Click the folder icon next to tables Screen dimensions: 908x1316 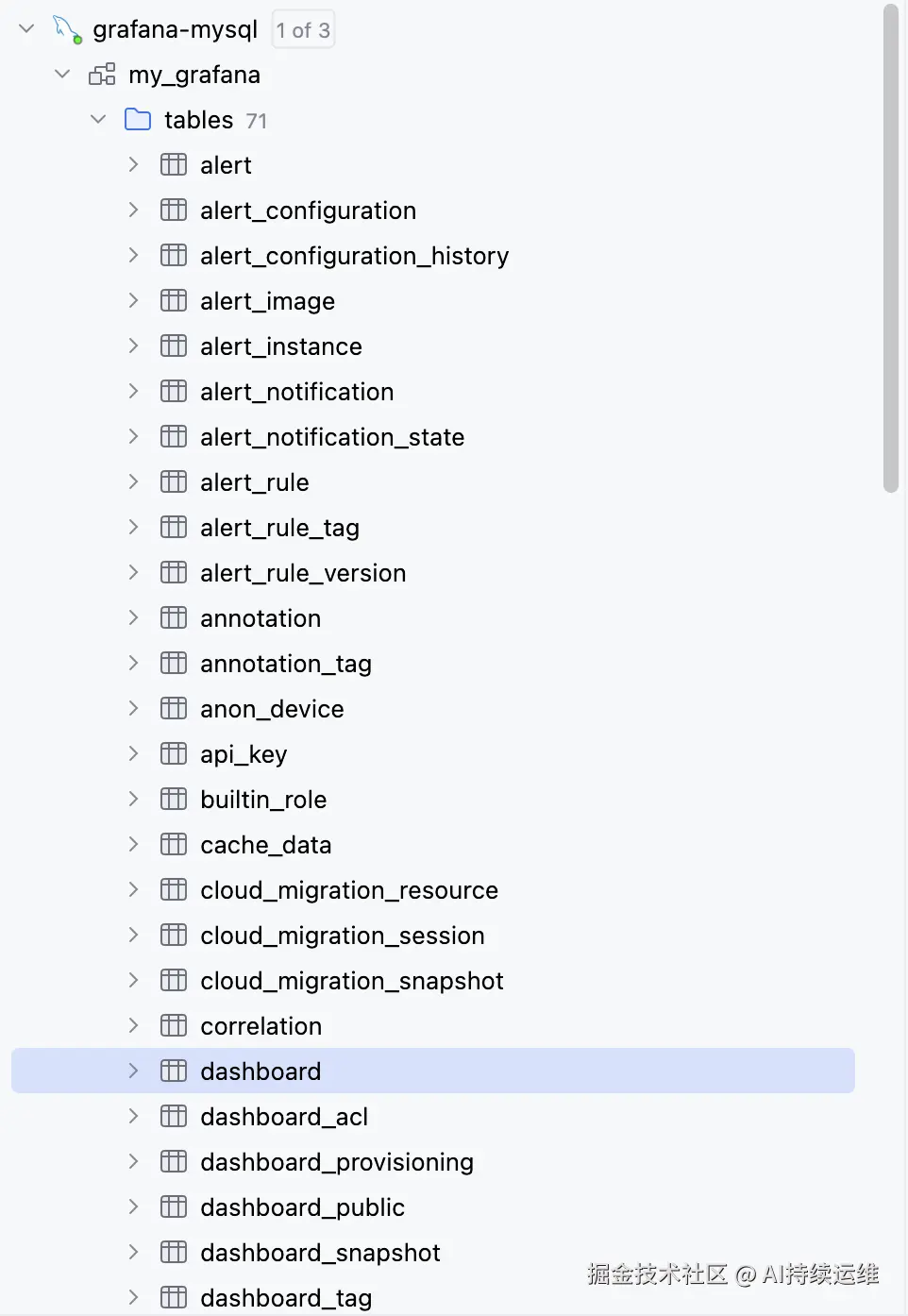tap(138, 119)
